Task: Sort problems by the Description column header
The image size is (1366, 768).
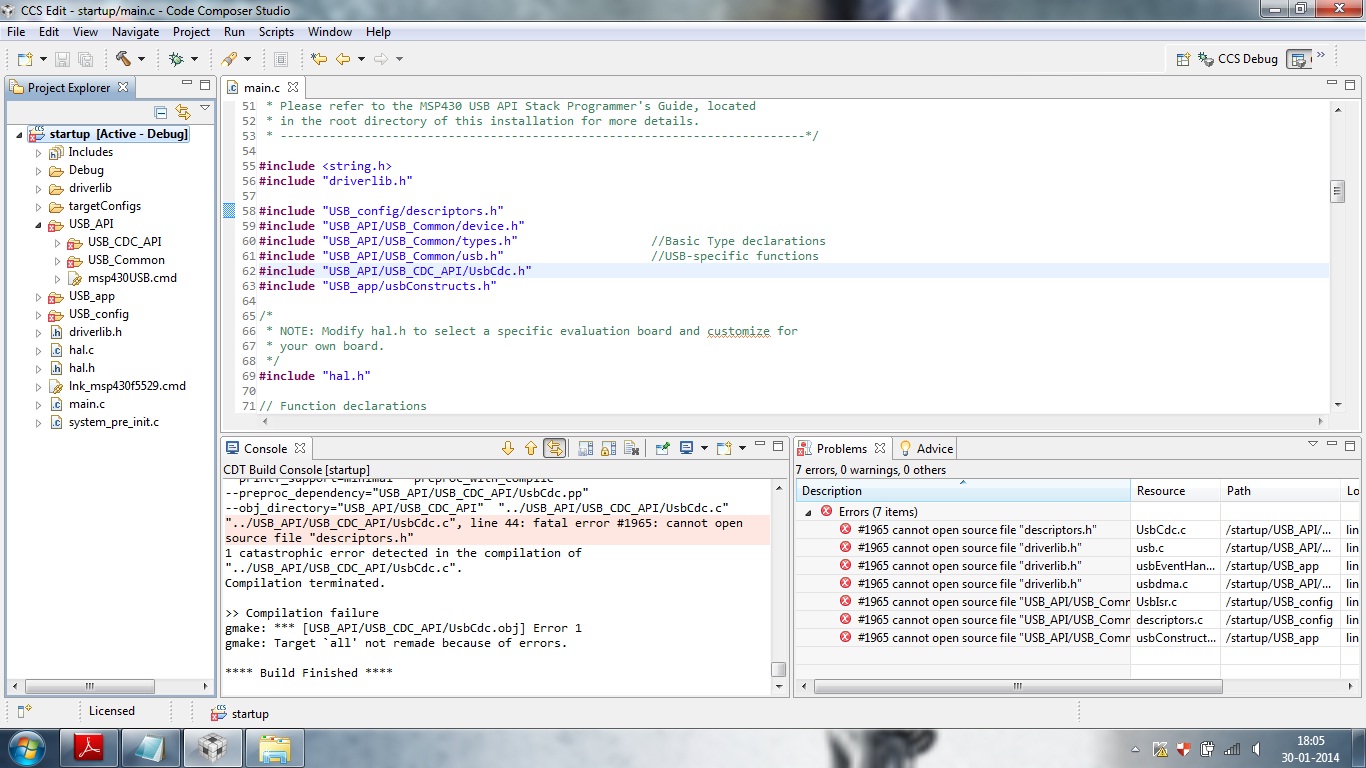Action: point(964,491)
